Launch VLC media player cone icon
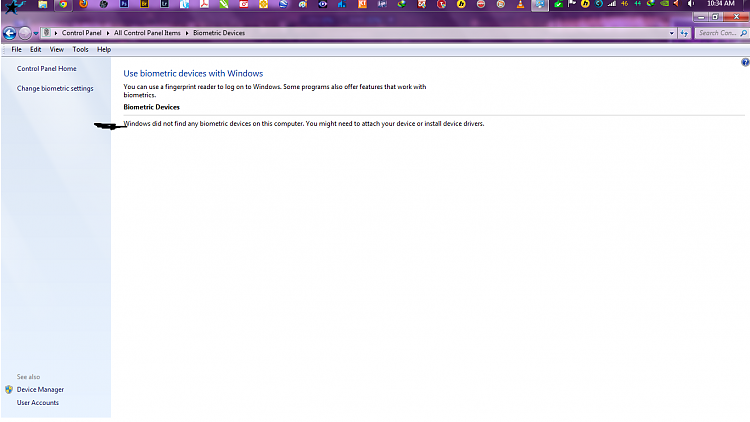Screen dimensions: 750x422 pos(520,4)
